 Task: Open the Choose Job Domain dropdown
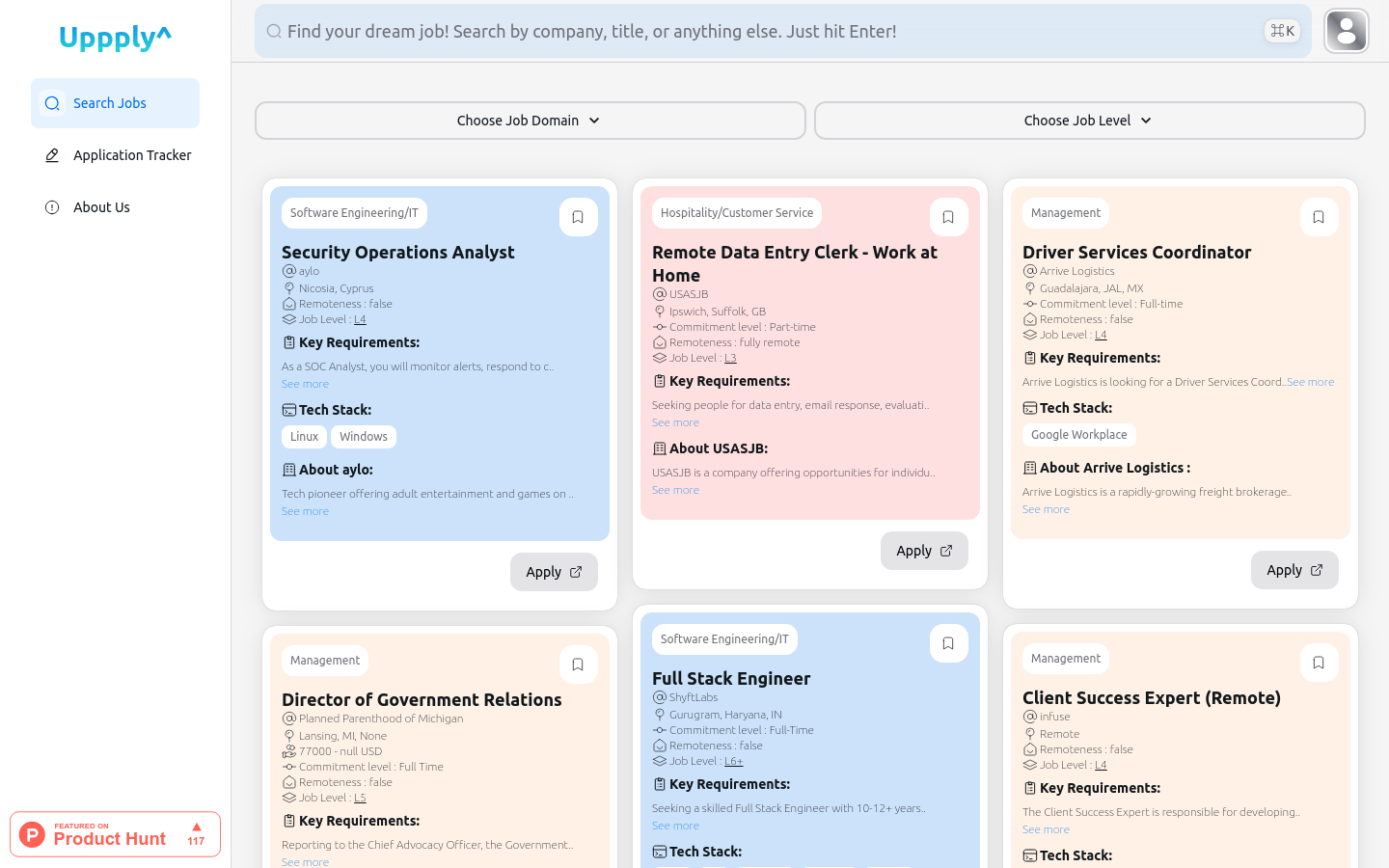click(530, 121)
